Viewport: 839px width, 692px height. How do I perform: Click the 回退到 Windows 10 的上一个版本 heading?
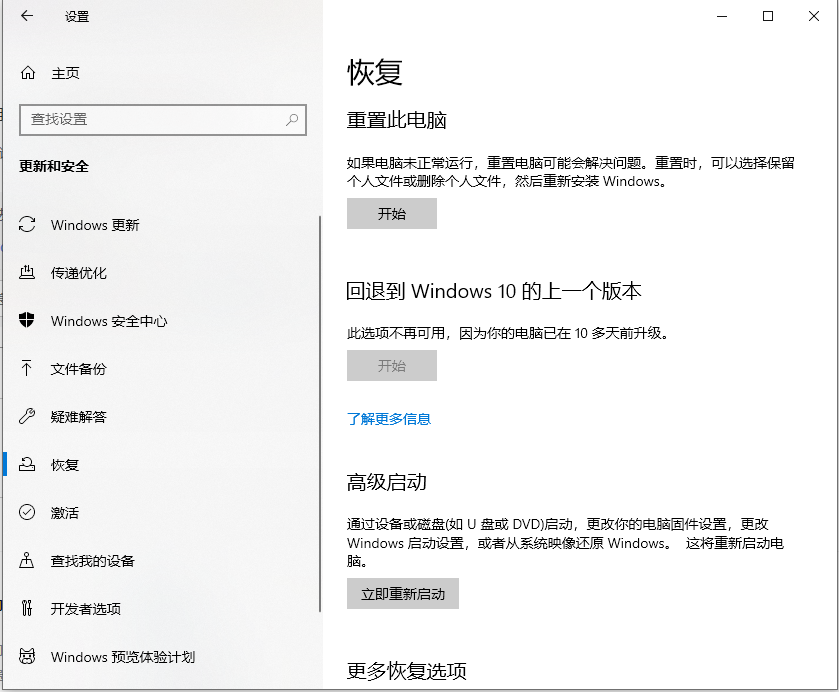tap(493, 291)
